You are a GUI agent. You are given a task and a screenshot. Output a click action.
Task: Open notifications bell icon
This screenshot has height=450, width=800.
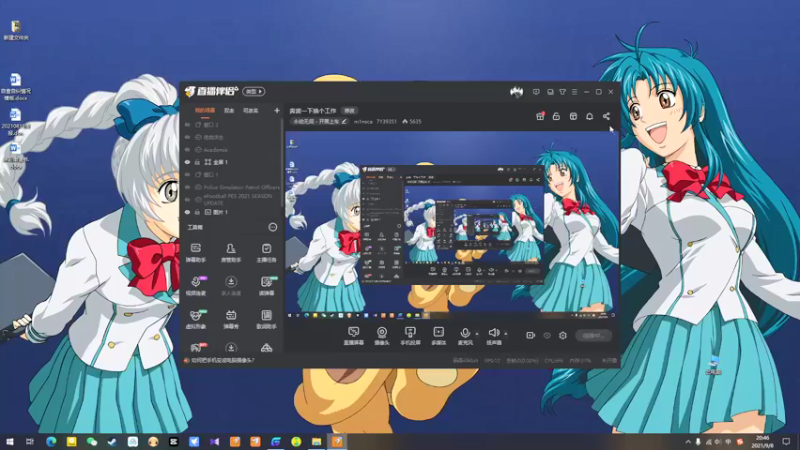(589, 116)
